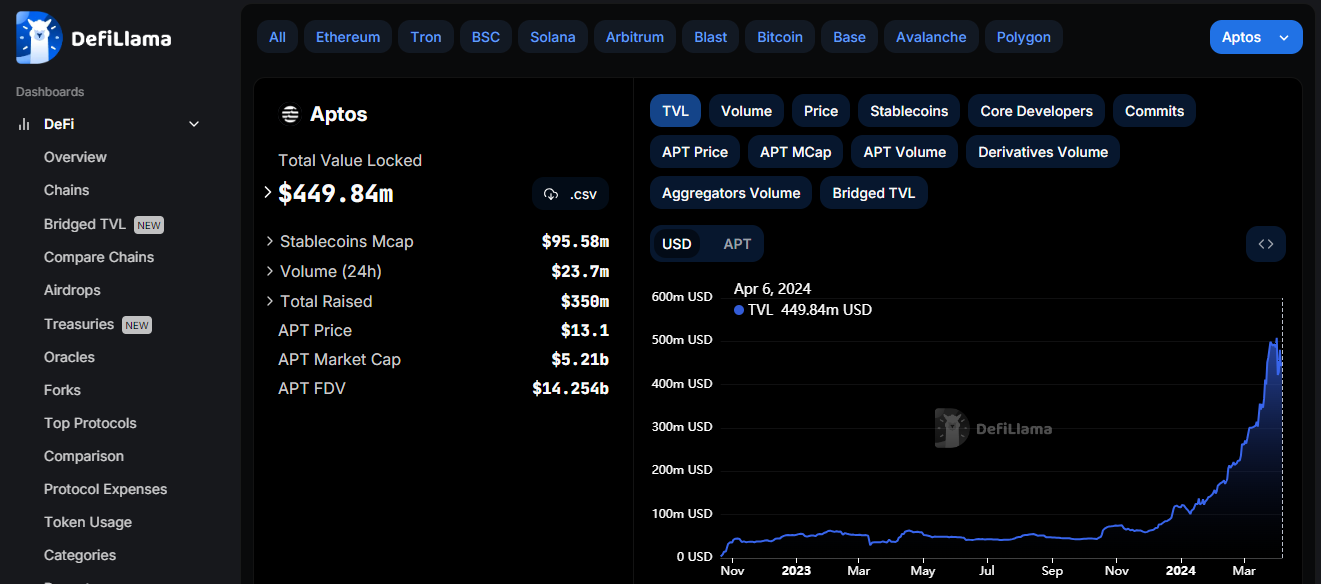Screen dimensions: 1321x584
Task: Toggle the TVL chart series
Action: (x=675, y=111)
